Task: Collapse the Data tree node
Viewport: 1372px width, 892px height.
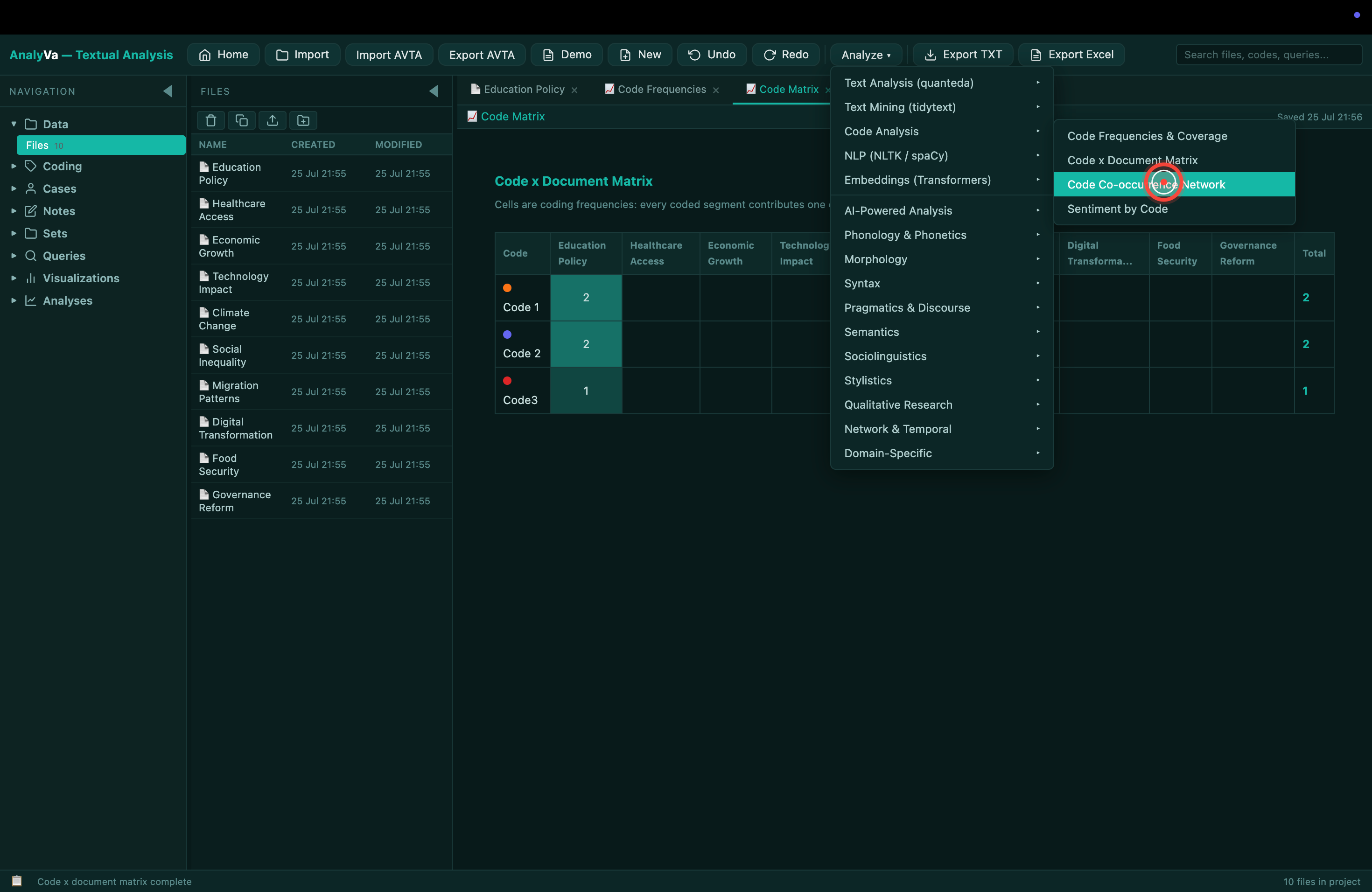Action: pos(14,124)
